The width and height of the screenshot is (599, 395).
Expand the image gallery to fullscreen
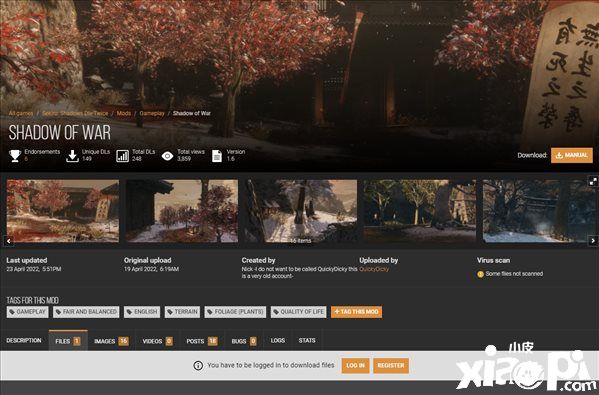point(593,181)
